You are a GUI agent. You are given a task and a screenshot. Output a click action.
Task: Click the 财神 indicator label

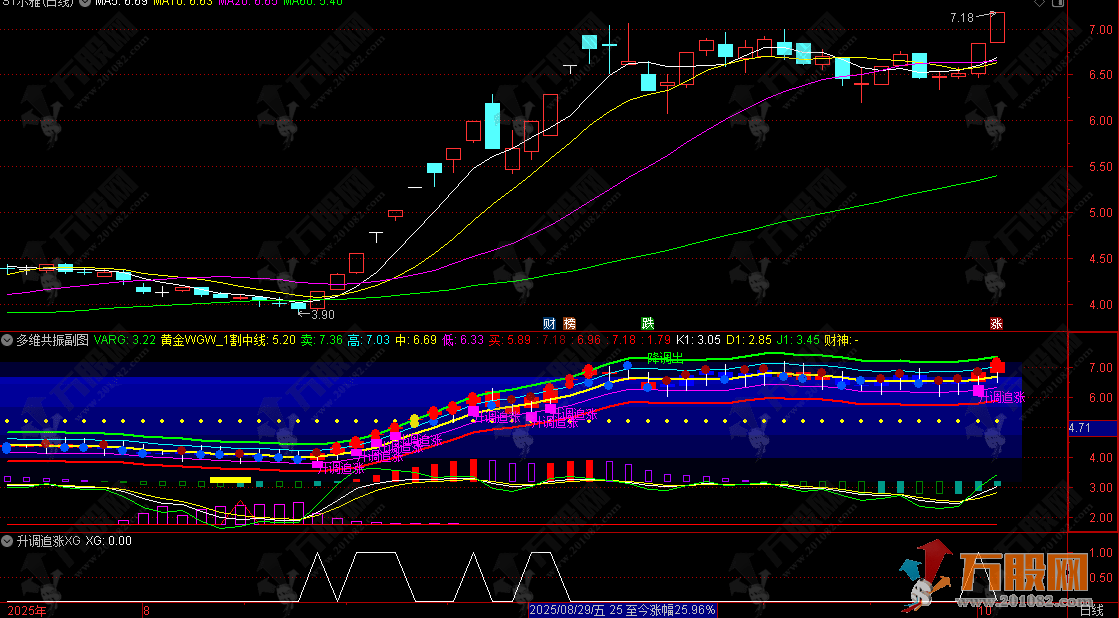[841, 340]
